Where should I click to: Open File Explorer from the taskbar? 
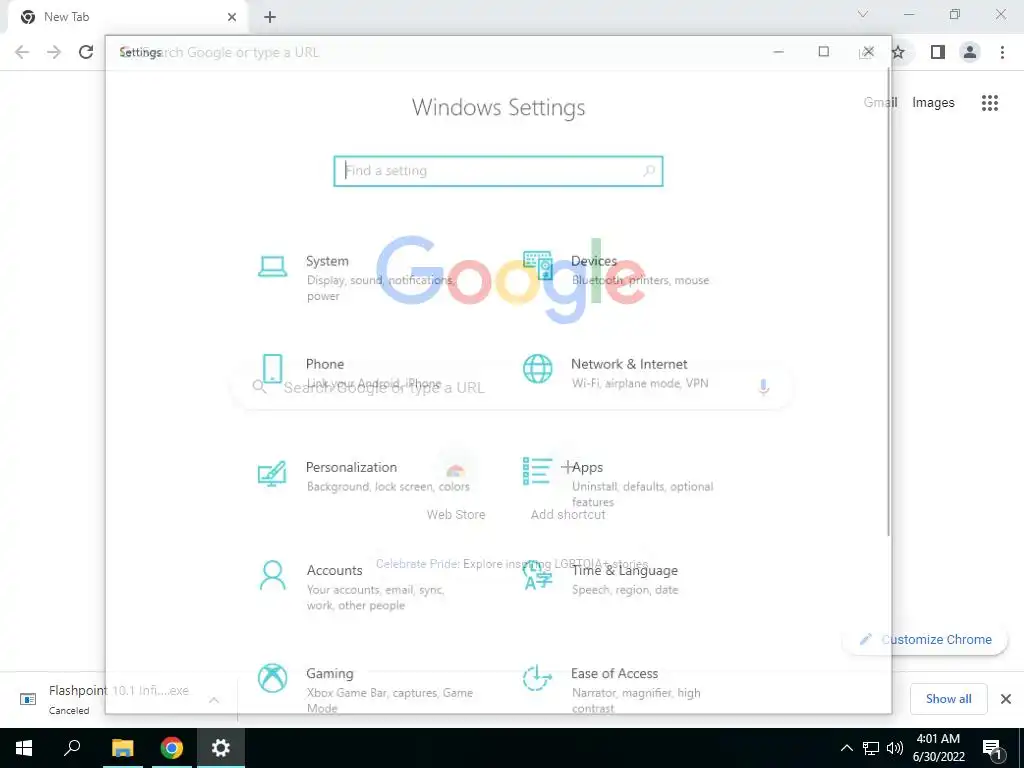(x=122, y=748)
